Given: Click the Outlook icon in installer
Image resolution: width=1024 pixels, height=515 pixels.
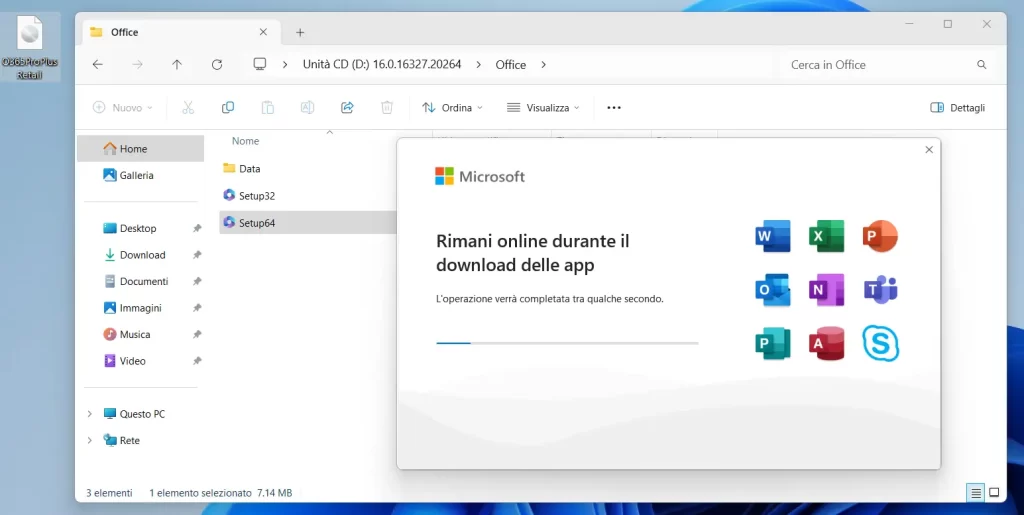Looking at the screenshot, I should click(x=773, y=290).
